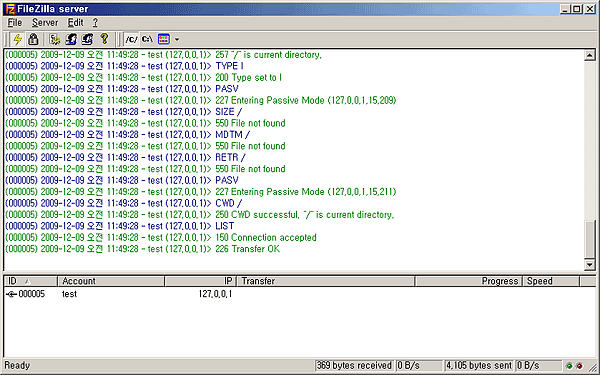Screen dimensions: 600x375
Task: Click log line Entering Passive Mode 15,211
Action: pos(201,191)
